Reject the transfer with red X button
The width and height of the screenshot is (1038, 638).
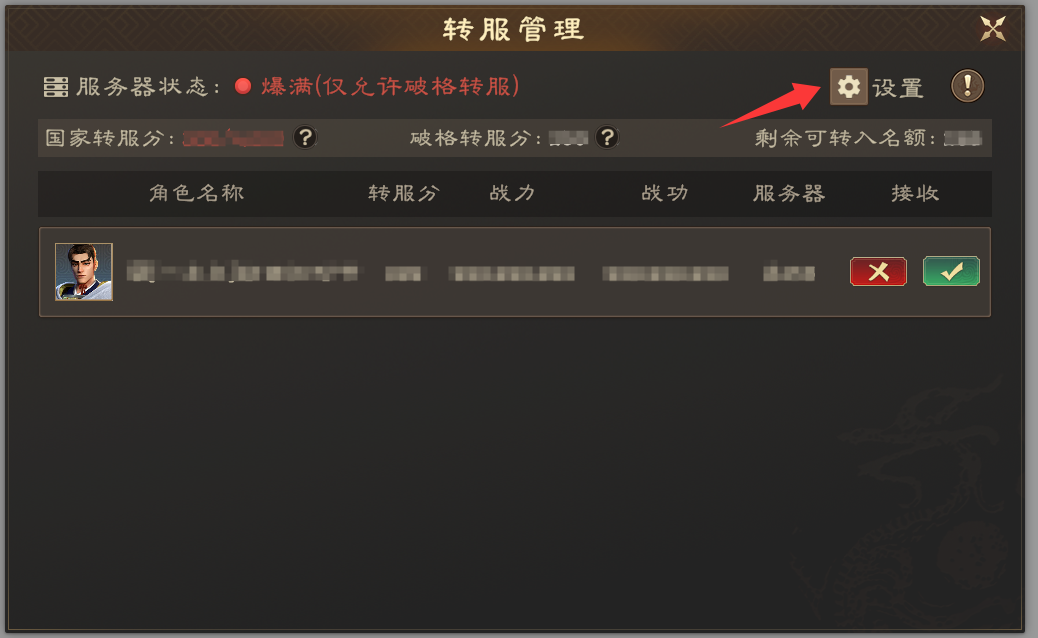click(x=878, y=271)
